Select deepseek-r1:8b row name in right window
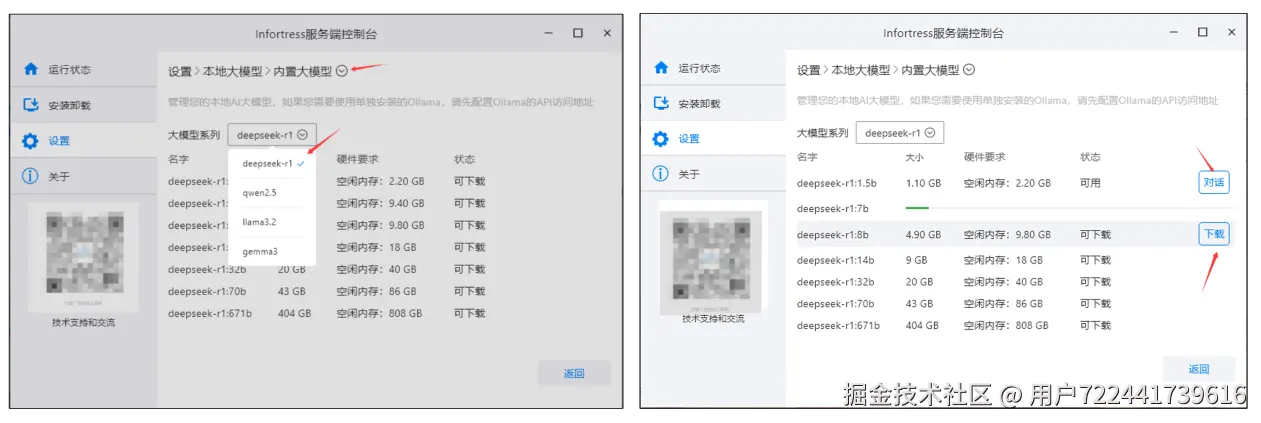 point(832,235)
